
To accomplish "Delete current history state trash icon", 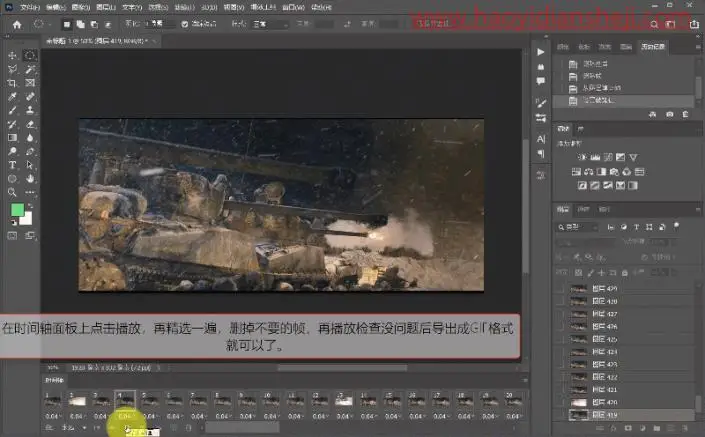I will pyautogui.click(x=685, y=115).
